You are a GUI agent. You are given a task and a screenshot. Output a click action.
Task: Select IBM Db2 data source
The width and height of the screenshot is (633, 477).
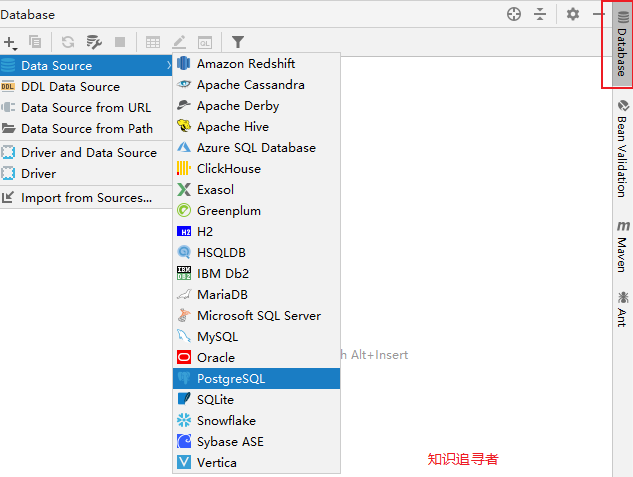(256, 274)
